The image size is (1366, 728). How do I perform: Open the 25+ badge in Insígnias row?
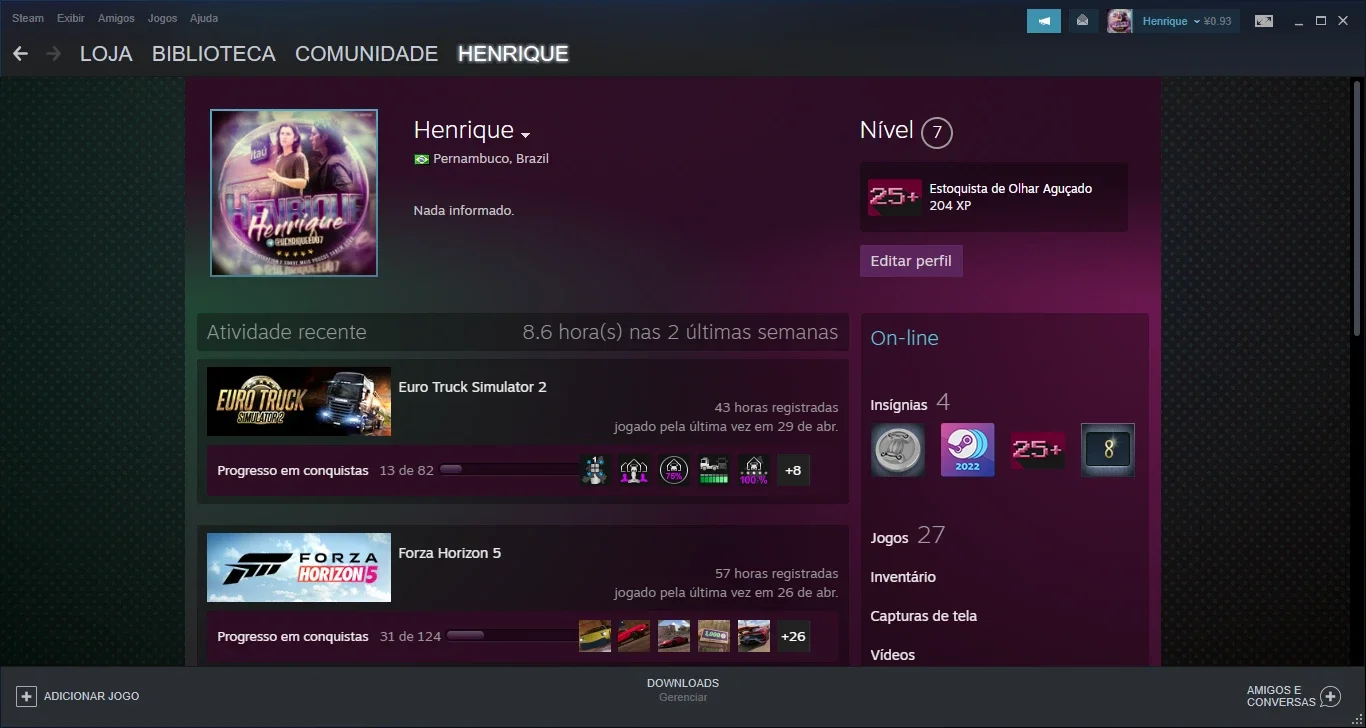pyautogui.click(x=1038, y=450)
